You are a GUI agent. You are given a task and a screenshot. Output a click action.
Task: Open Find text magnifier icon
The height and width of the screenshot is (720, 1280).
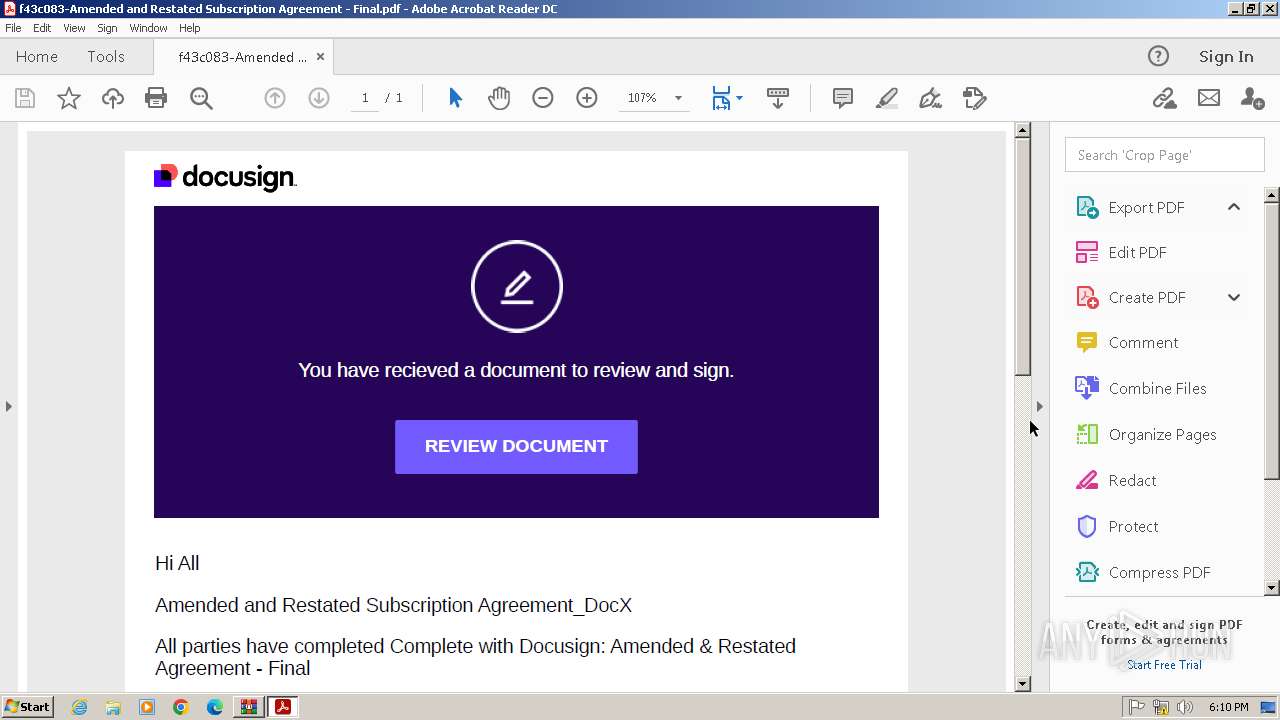[201, 98]
